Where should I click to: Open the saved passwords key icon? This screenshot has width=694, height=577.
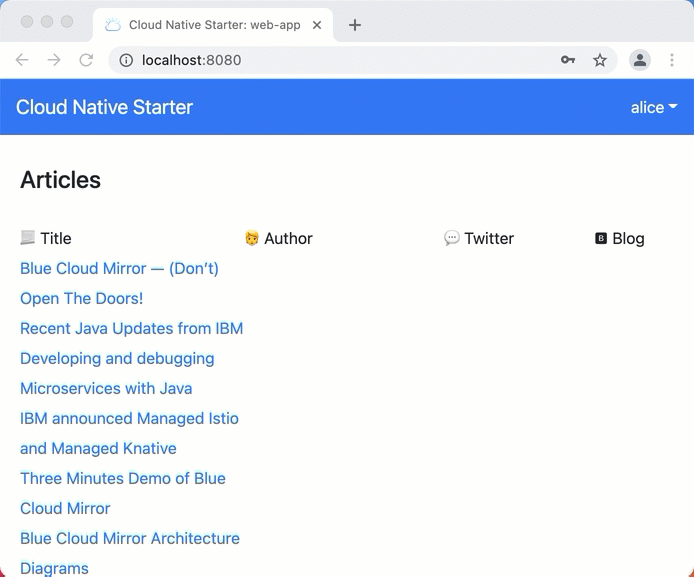(567, 60)
